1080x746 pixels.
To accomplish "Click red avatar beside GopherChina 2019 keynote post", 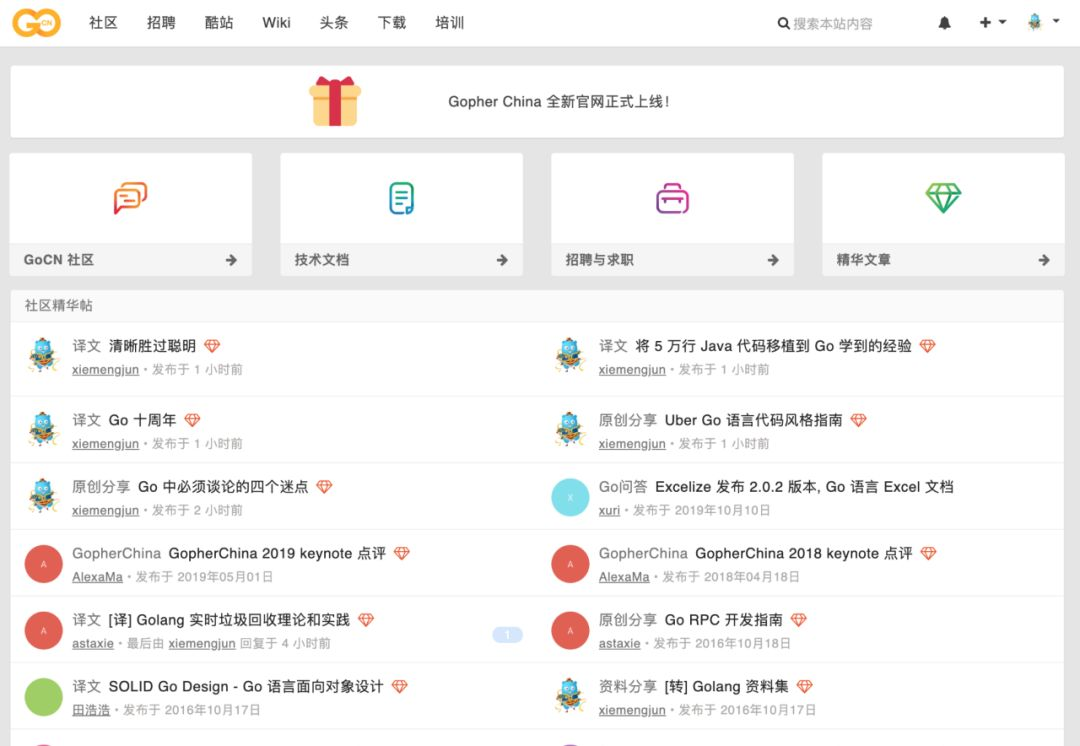I will [x=43, y=563].
